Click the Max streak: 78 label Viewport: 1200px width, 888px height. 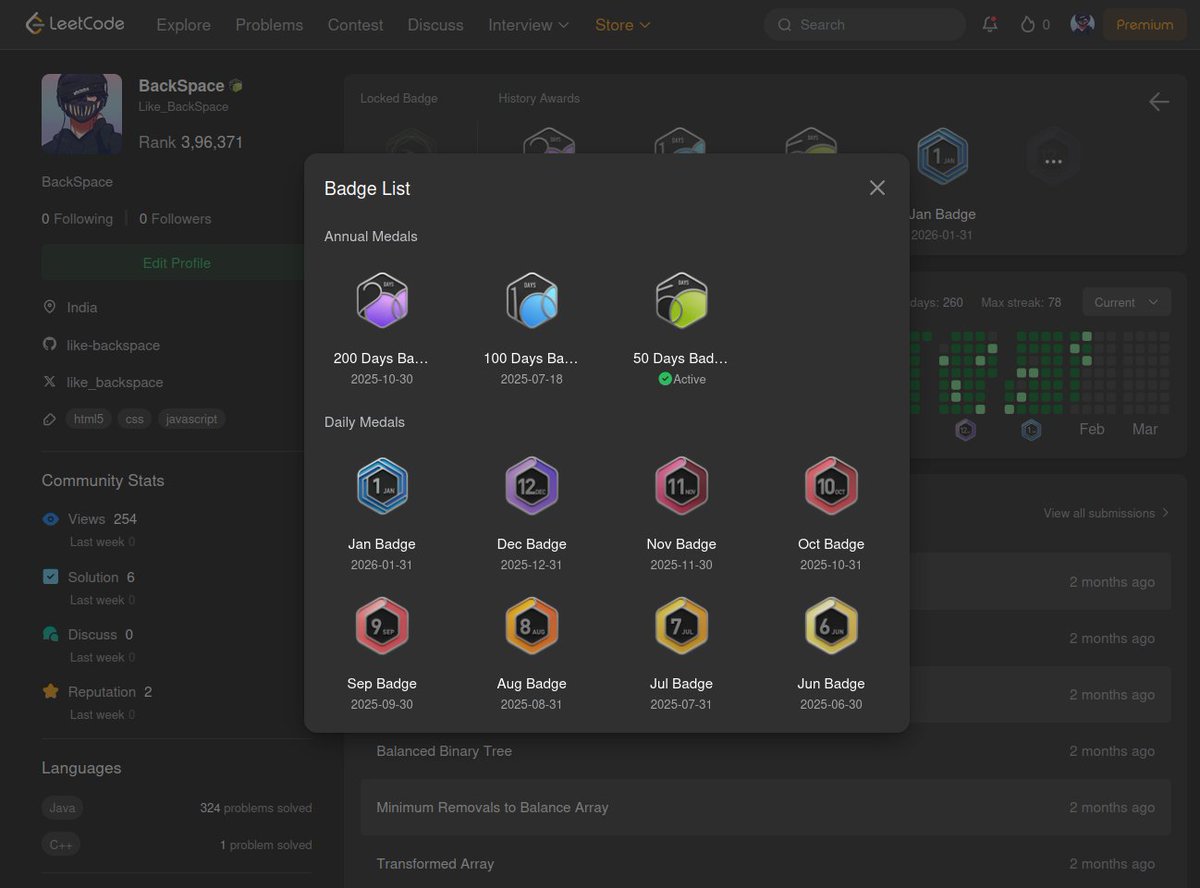coord(1021,302)
